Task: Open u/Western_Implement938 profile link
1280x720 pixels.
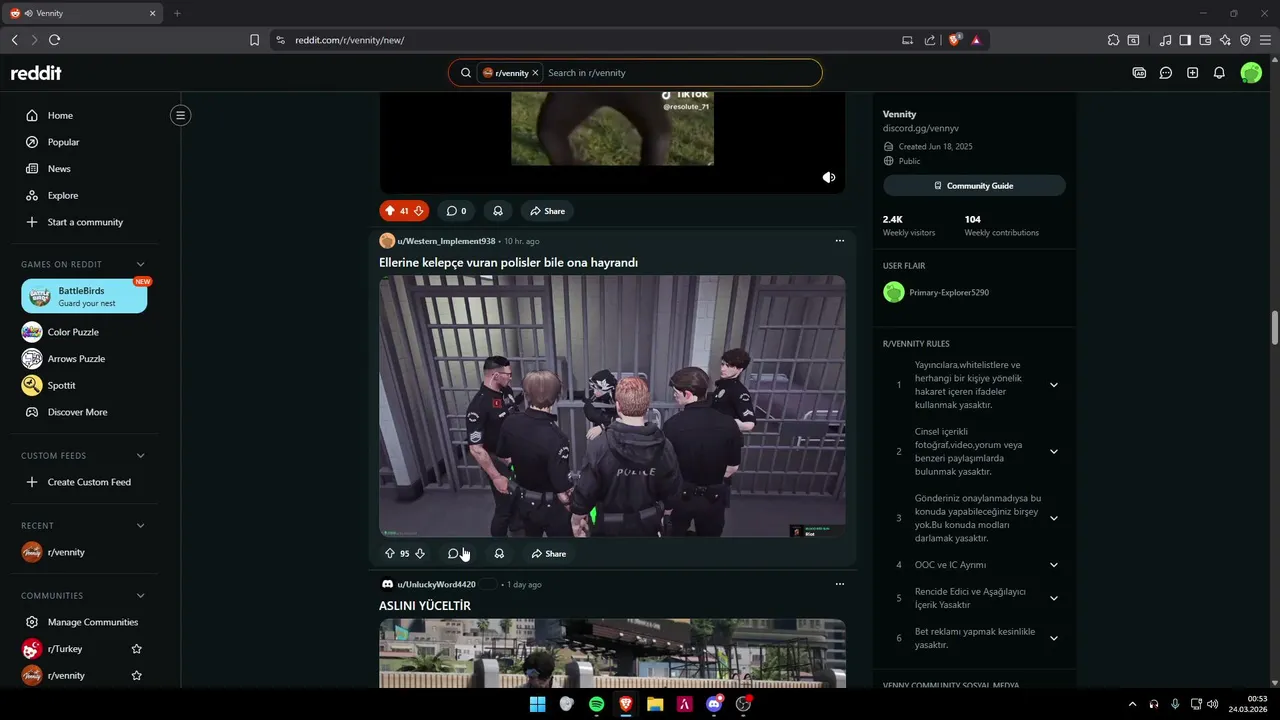Action: pos(446,241)
